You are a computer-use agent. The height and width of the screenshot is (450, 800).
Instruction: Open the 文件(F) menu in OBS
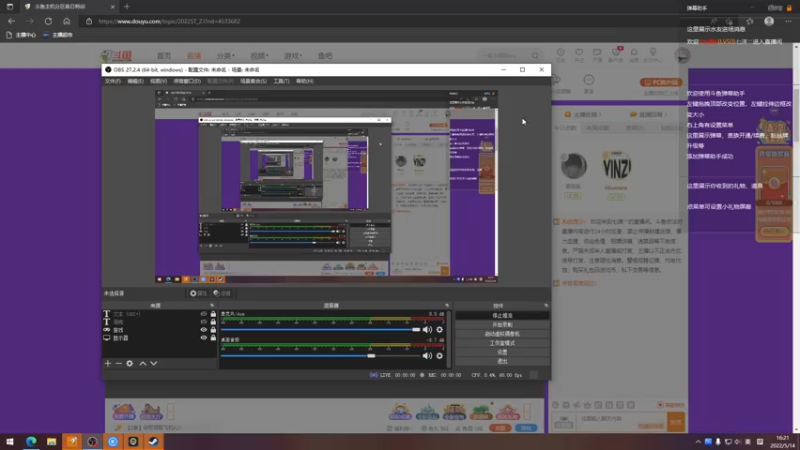coord(113,81)
